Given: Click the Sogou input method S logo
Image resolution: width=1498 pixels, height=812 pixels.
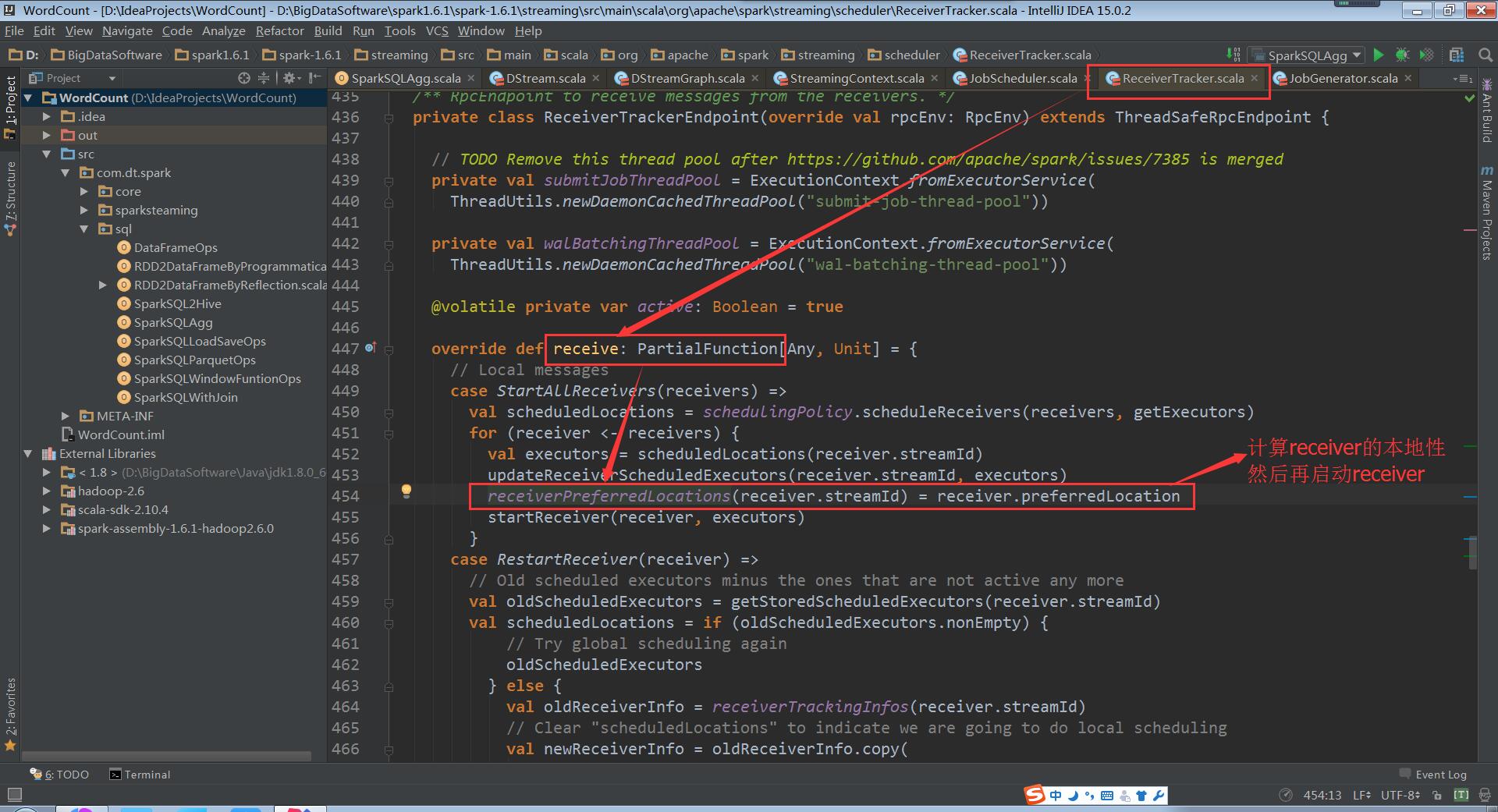Looking at the screenshot, I should point(1035,795).
